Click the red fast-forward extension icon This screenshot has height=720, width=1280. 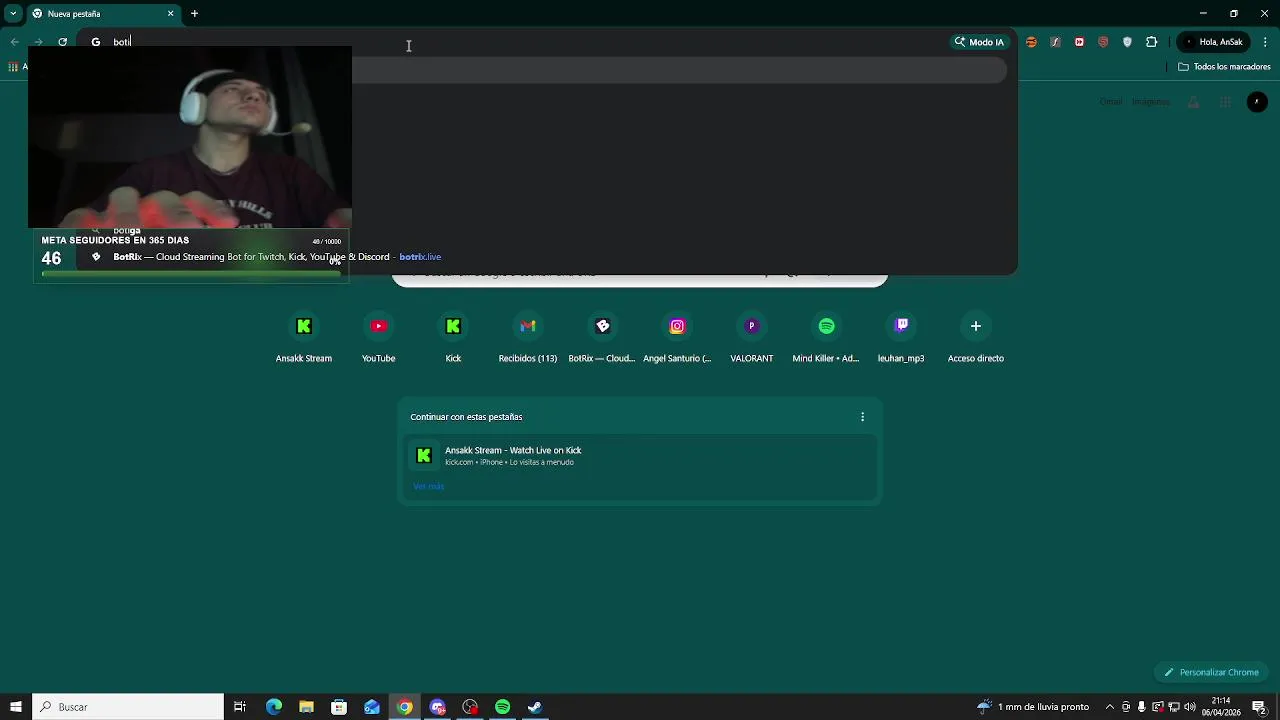(x=1079, y=42)
